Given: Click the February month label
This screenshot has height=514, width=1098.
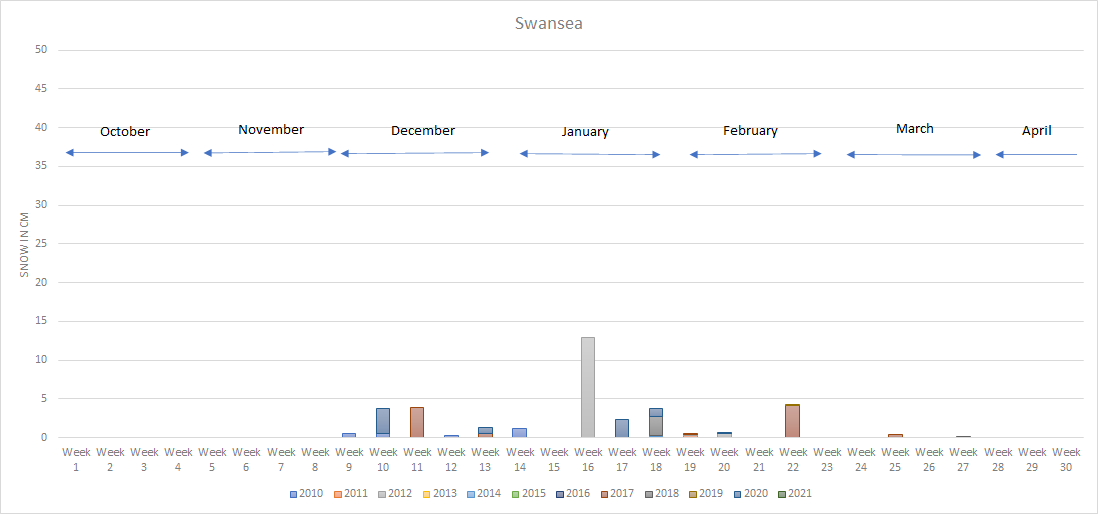Looking at the screenshot, I should click(x=750, y=131).
